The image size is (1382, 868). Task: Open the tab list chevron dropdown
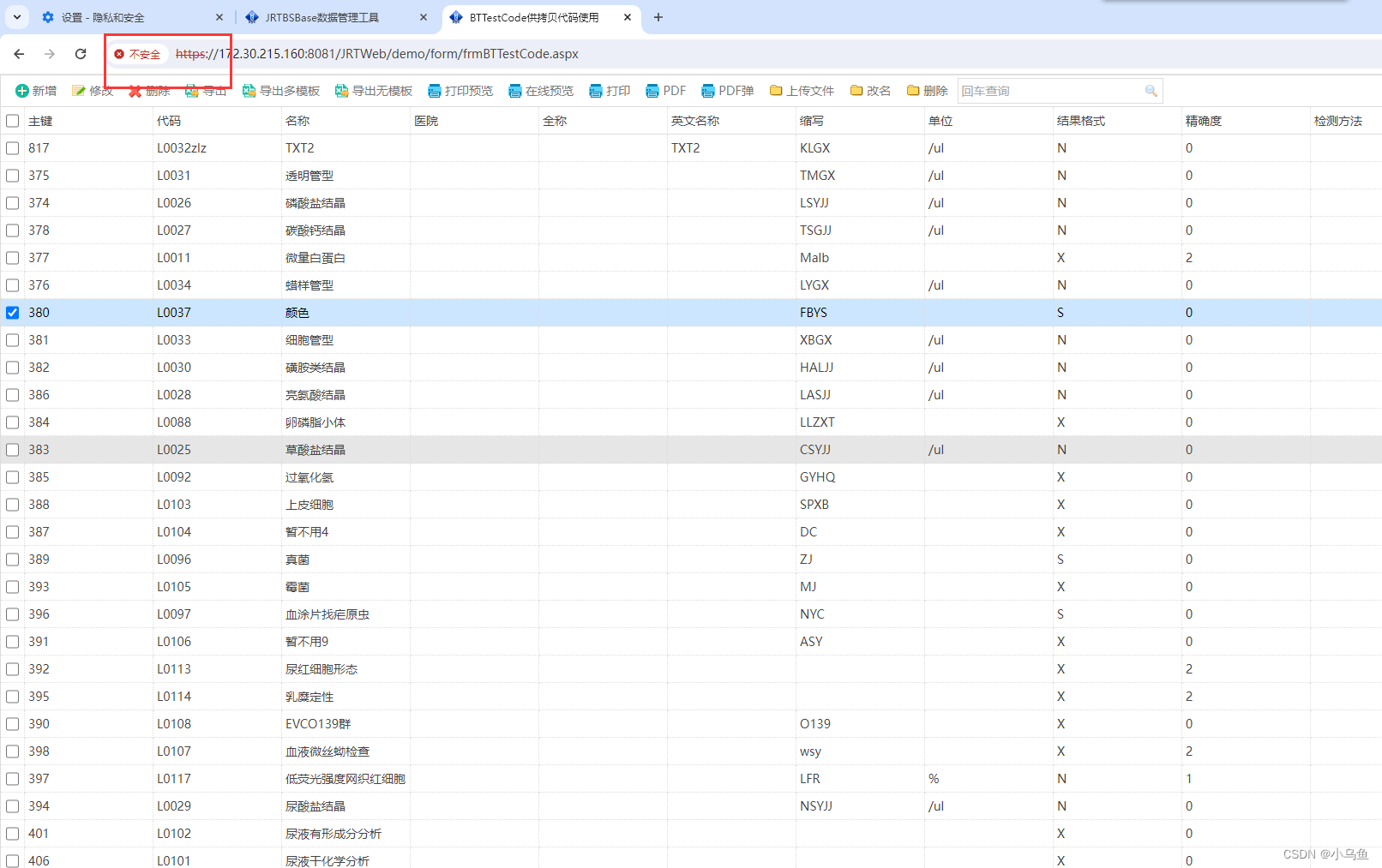click(x=16, y=17)
